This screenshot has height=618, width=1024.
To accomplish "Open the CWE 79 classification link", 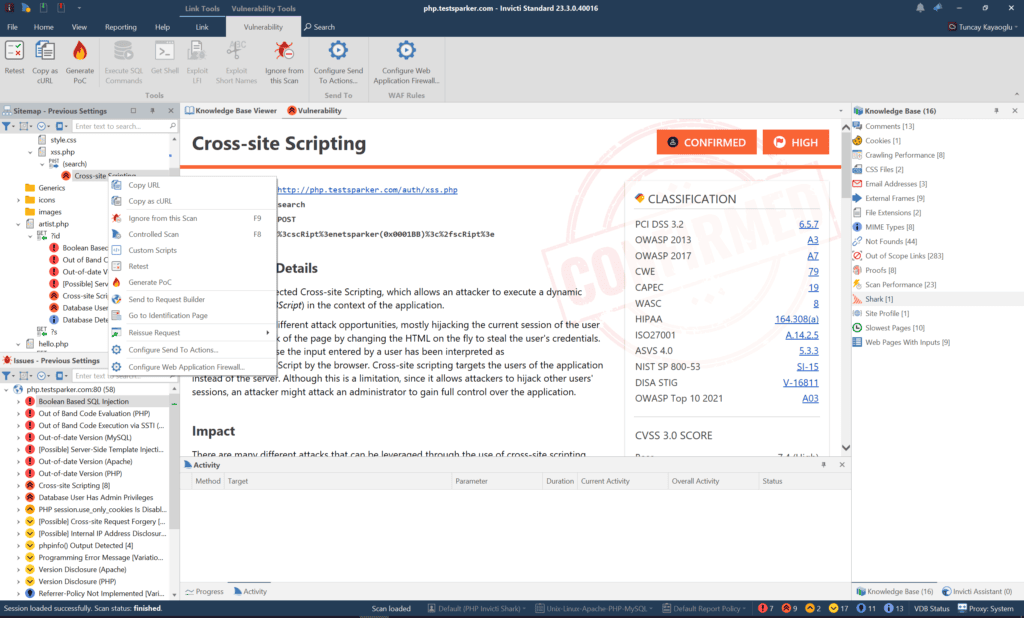I will [813, 272].
